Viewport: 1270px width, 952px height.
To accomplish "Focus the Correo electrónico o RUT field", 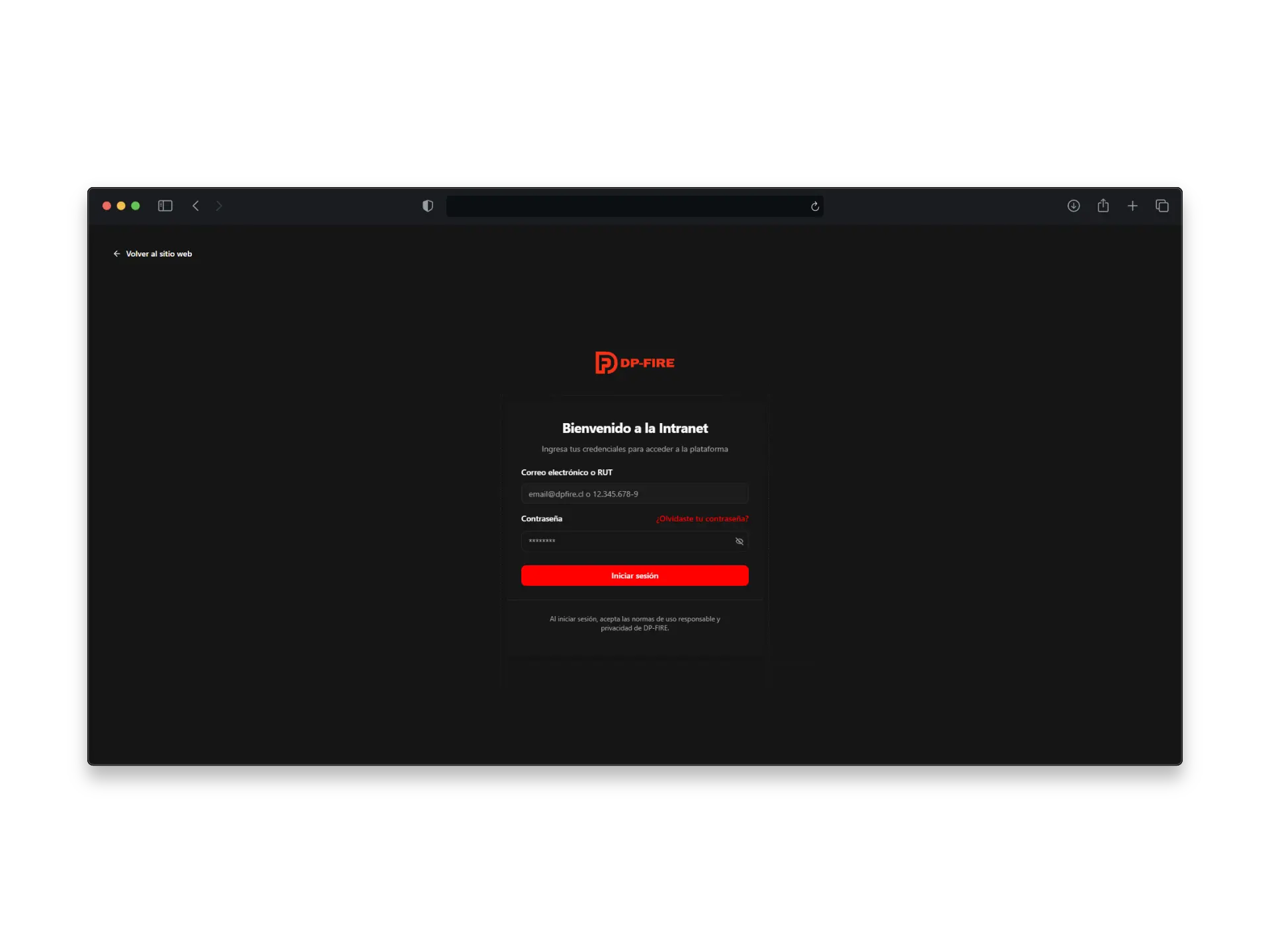I will pyautogui.click(x=634, y=494).
